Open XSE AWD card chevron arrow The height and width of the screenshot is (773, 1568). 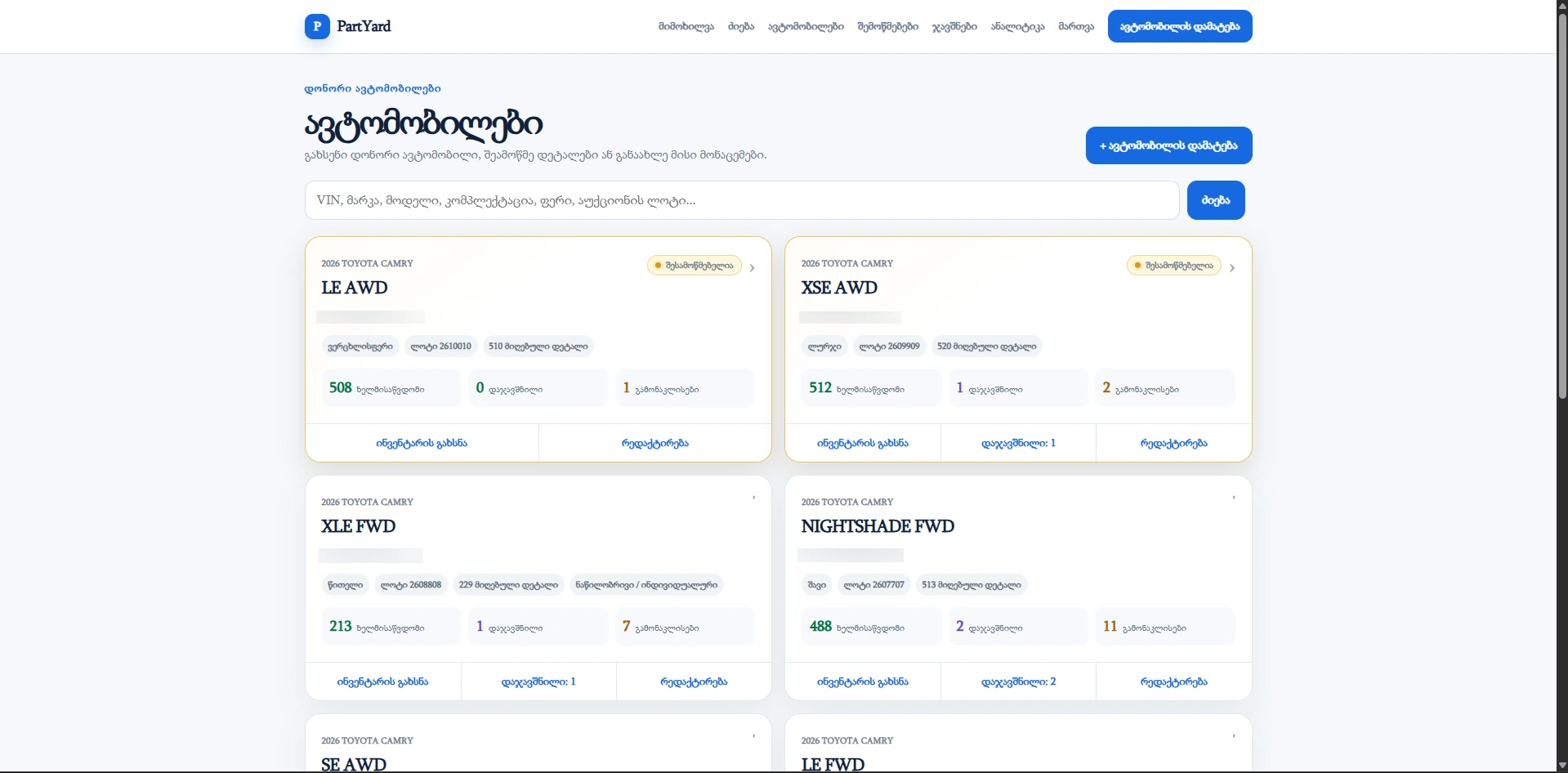point(1231,267)
